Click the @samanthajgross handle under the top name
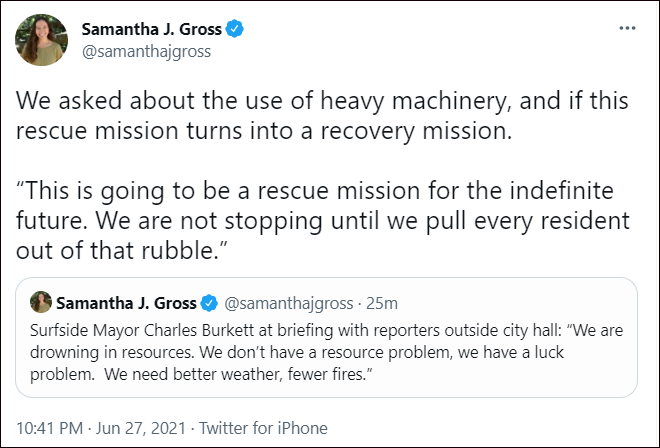660x448 pixels. tap(146, 52)
